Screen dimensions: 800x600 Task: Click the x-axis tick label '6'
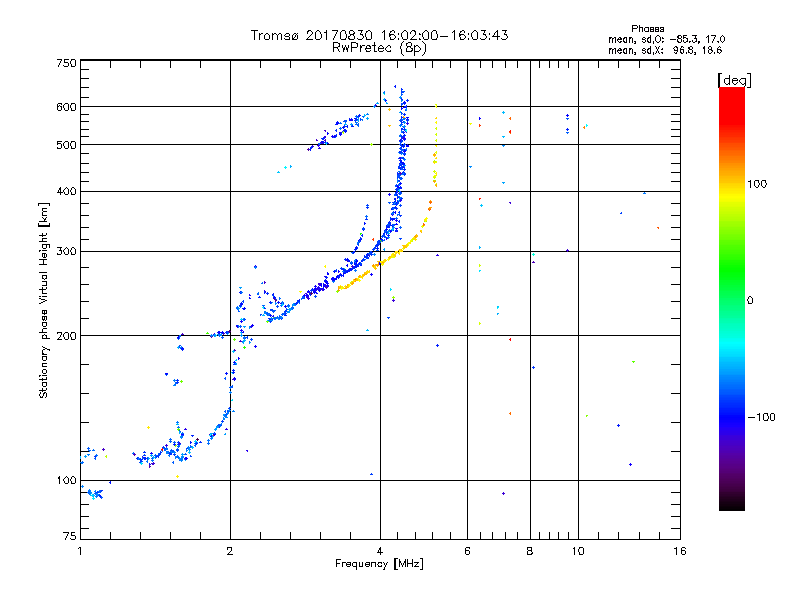pos(467,551)
